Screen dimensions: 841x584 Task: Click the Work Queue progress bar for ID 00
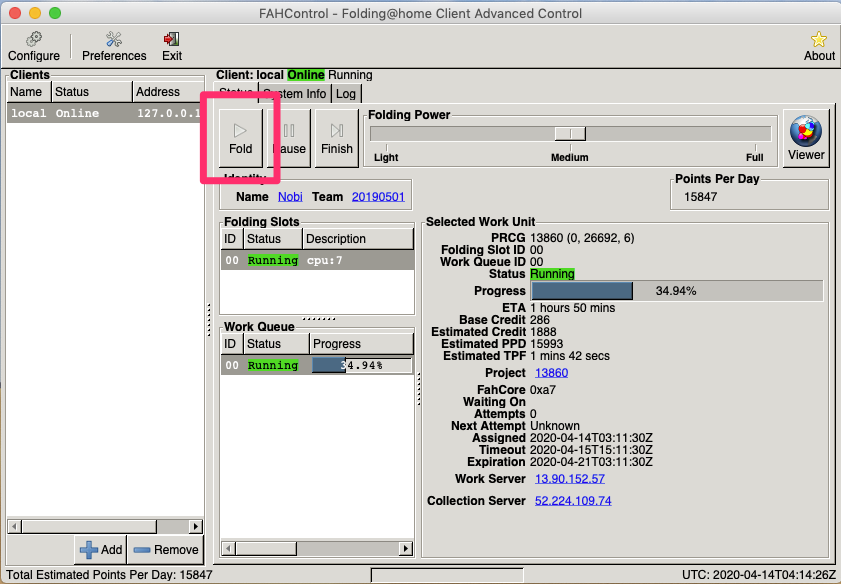tap(362, 365)
